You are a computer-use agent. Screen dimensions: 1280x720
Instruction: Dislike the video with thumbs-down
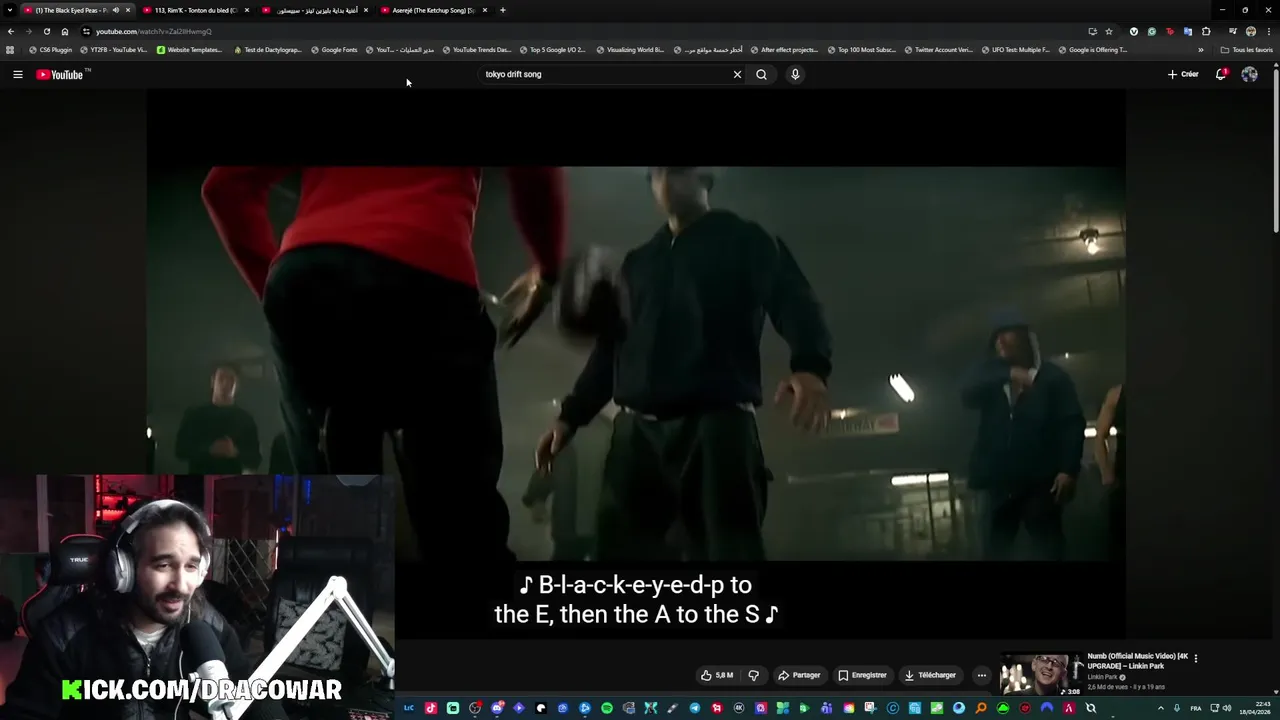click(x=753, y=675)
